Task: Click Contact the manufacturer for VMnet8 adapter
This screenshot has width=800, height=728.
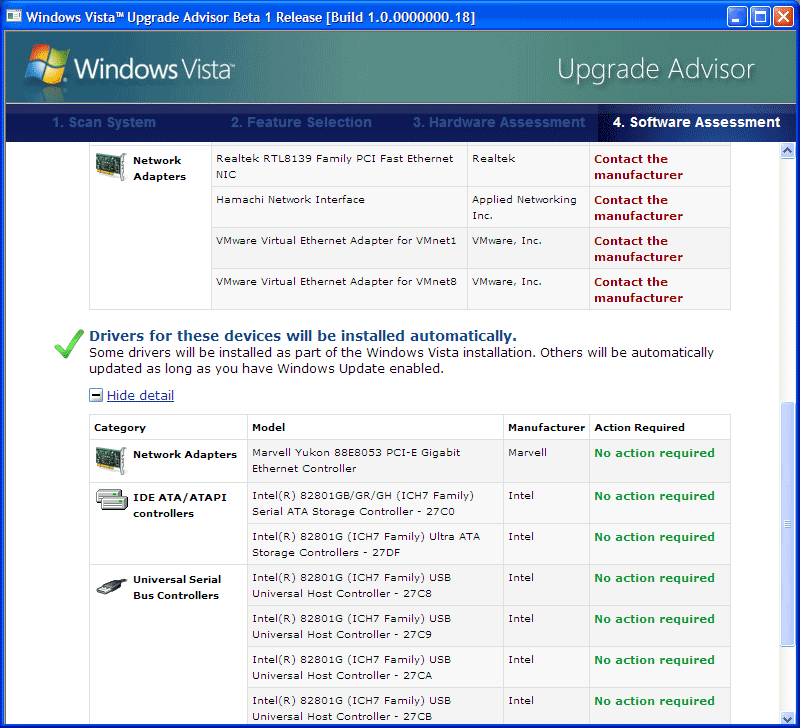Action: pyautogui.click(x=638, y=290)
